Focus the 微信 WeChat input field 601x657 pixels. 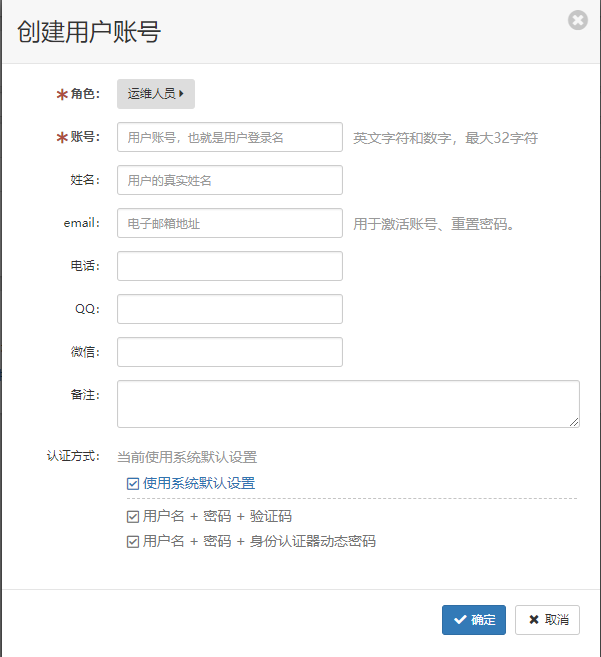(x=230, y=352)
